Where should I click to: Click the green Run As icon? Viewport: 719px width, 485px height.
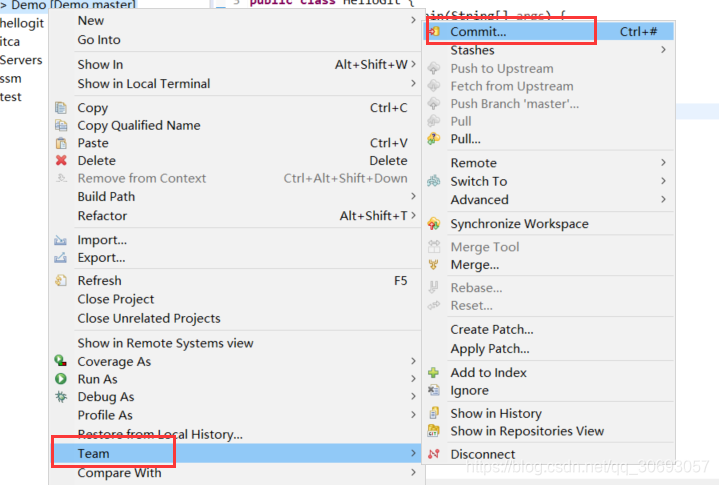(61, 379)
